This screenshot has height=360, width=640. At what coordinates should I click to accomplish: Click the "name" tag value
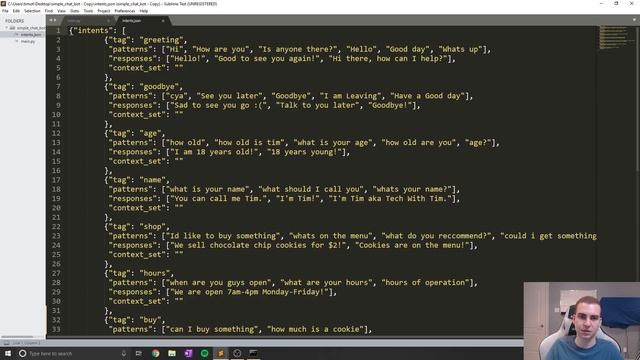coord(153,180)
